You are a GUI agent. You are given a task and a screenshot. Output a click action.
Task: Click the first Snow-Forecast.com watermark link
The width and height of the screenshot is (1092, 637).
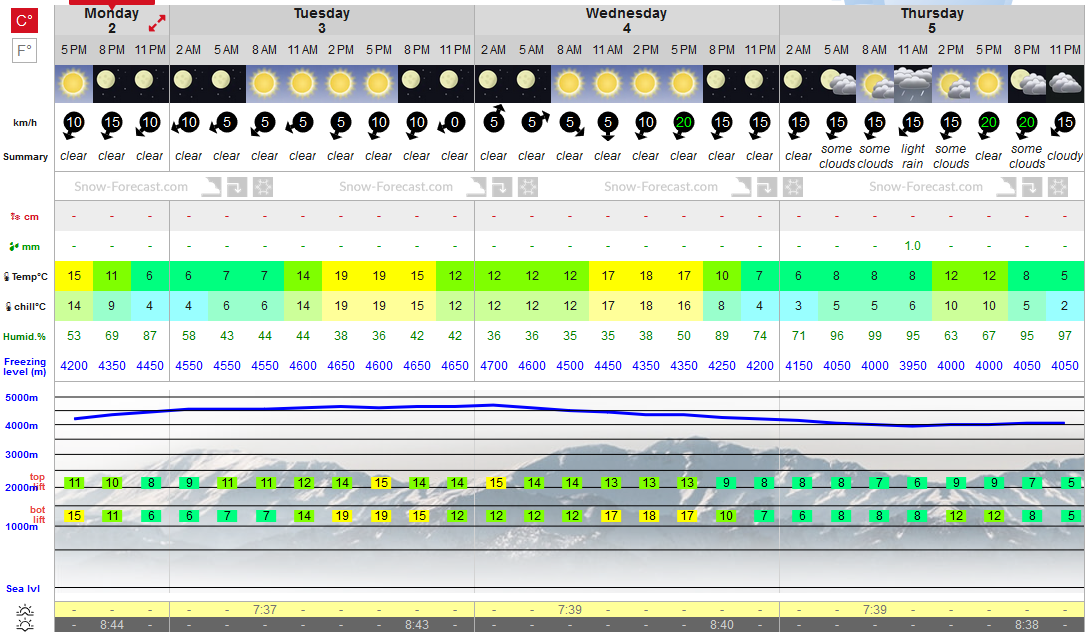click(x=131, y=187)
